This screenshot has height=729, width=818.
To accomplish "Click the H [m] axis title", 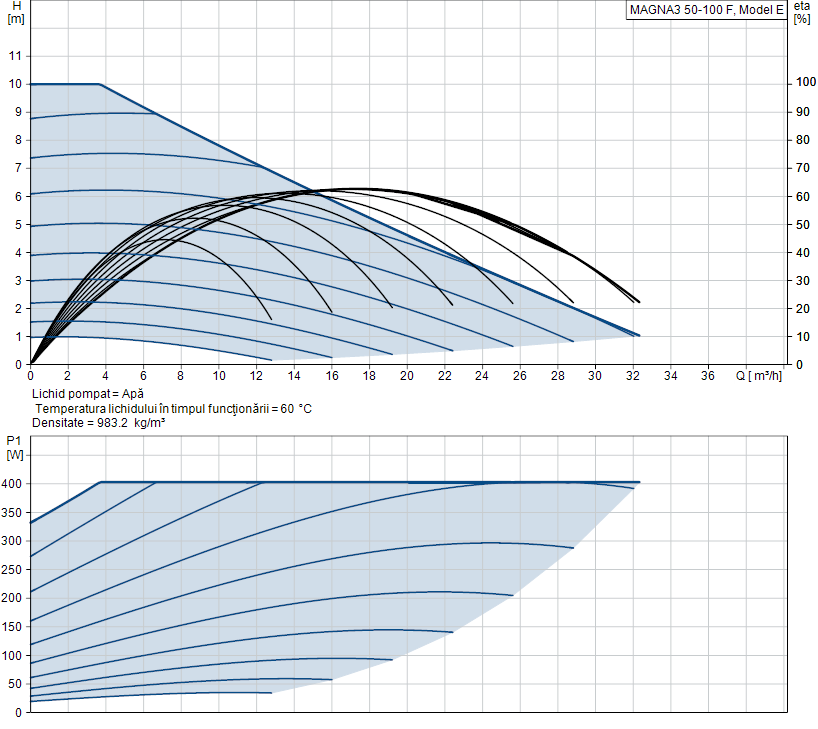I will click(x=16, y=13).
